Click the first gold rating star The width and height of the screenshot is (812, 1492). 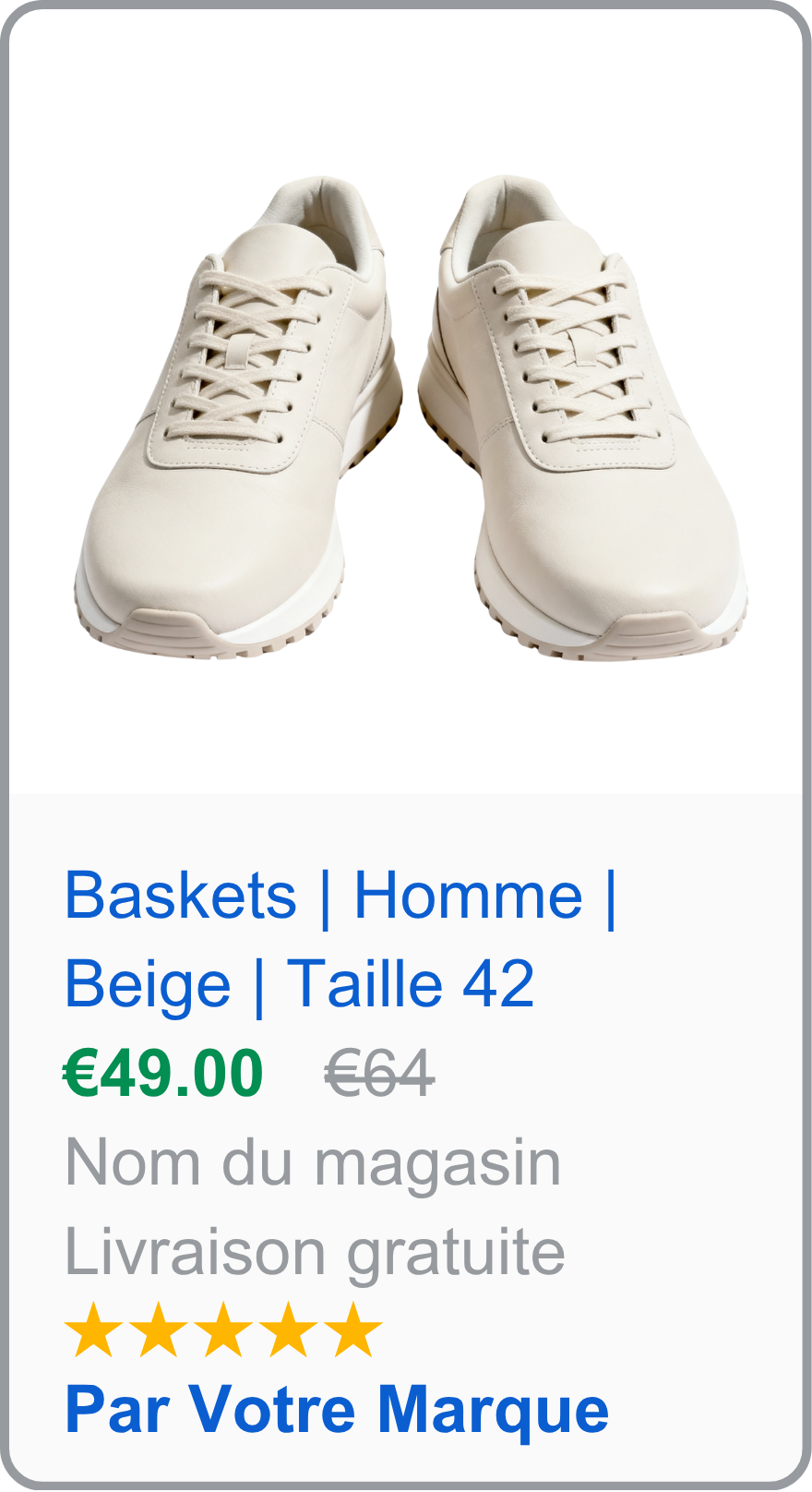click(93, 1330)
